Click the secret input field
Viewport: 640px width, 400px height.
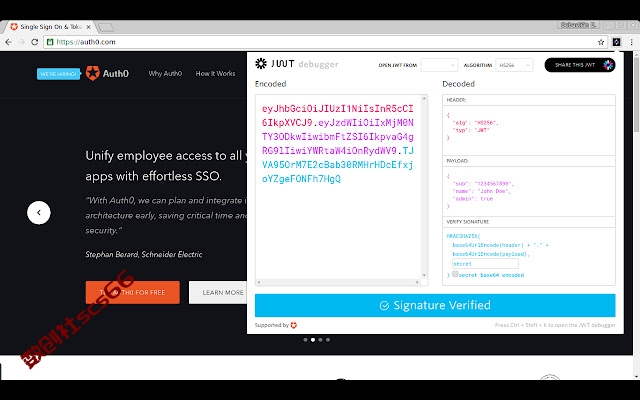pyautogui.click(x=485, y=264)
